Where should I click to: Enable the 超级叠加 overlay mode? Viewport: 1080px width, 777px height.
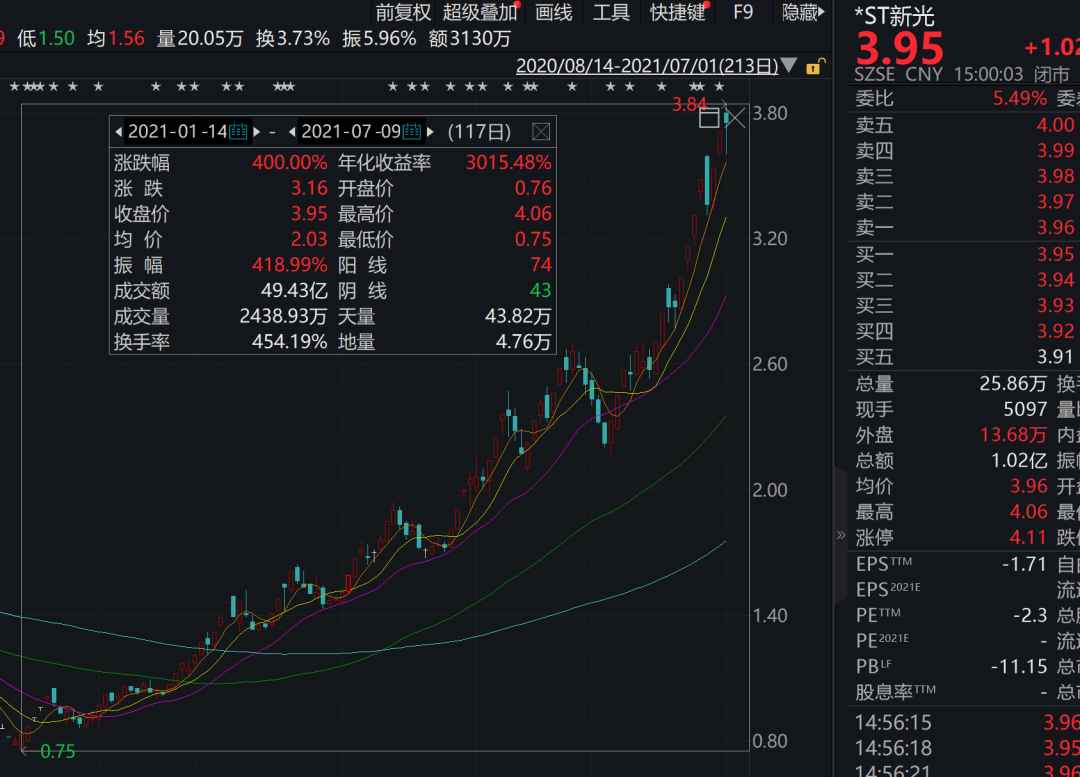[x=480, y=14]
